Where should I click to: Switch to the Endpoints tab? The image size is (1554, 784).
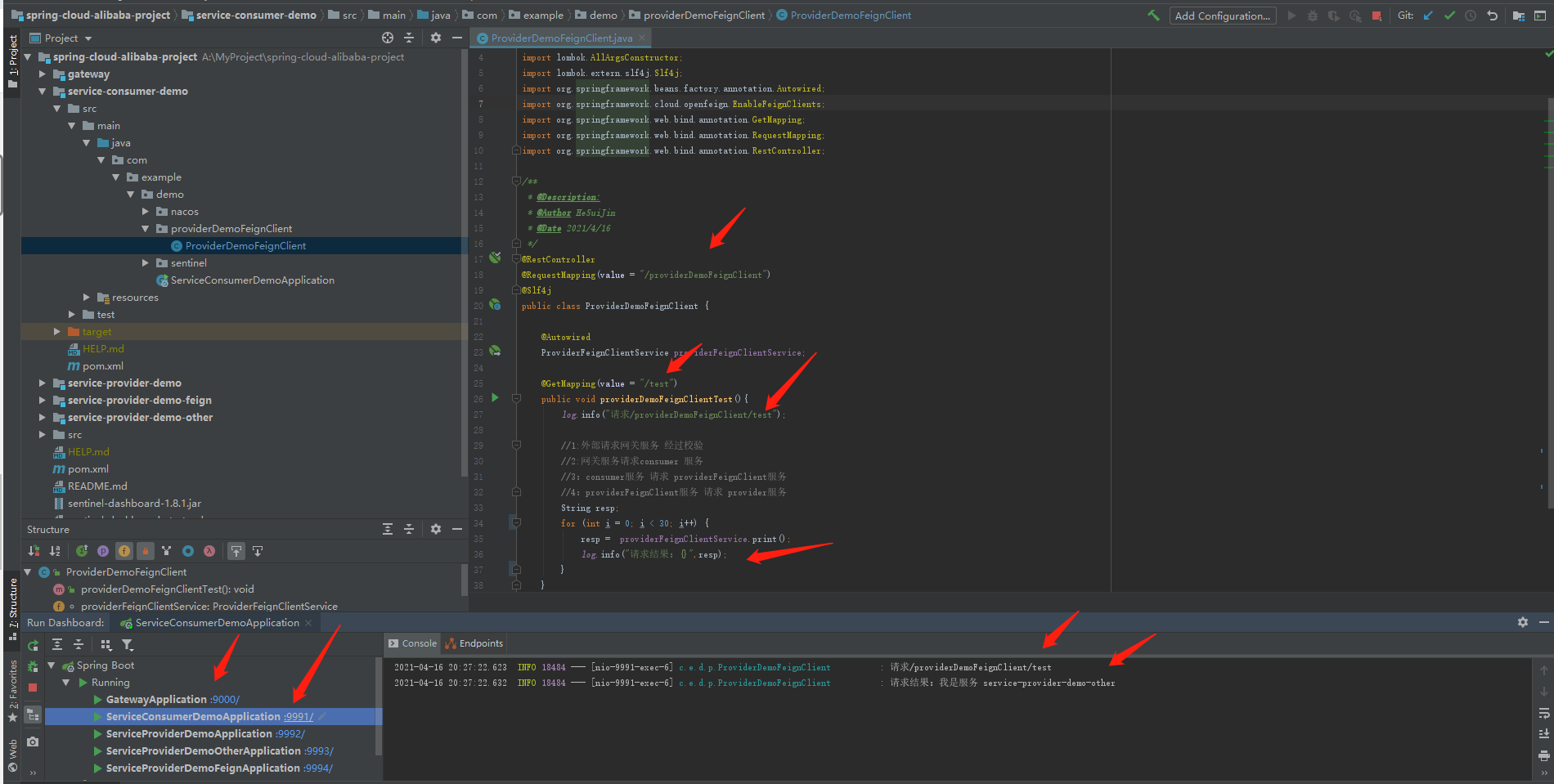click(x=474, y=643)
